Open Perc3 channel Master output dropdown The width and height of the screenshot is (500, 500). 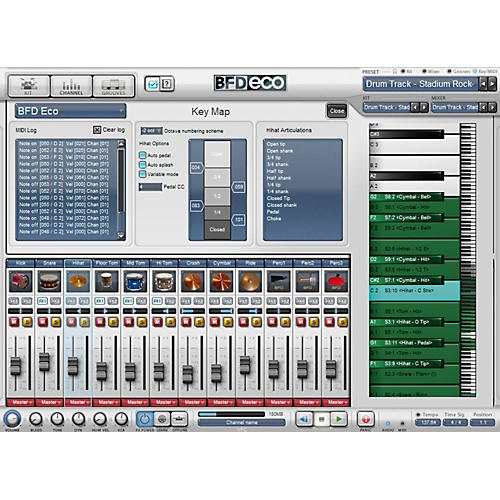click(336, 402)
